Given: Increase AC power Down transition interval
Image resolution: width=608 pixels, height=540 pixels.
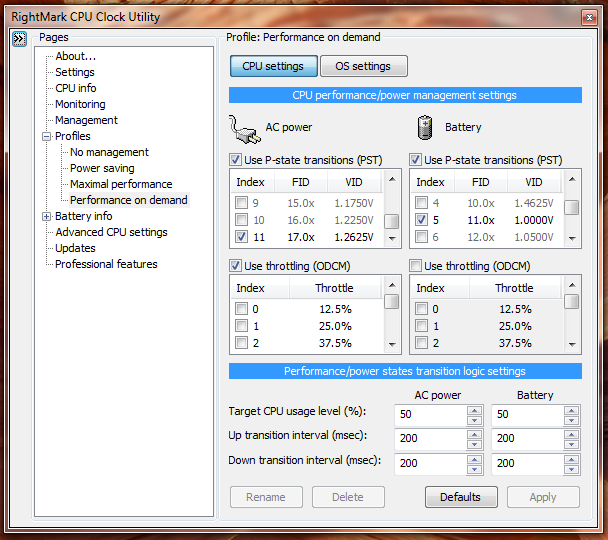Looking at the screenshot, I should pos(475,459).
